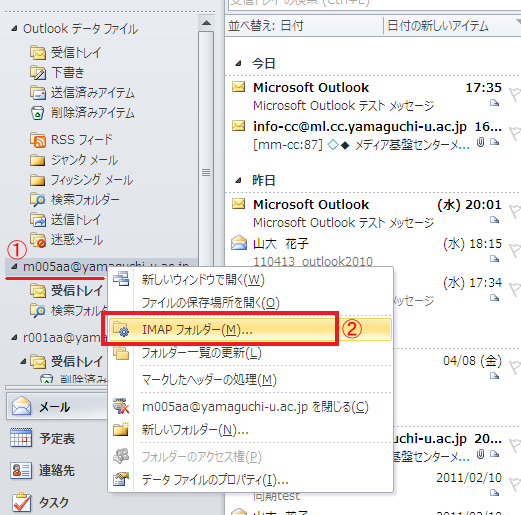Collapse the m005aa@yamaguchi account tree

pos(14,266)
